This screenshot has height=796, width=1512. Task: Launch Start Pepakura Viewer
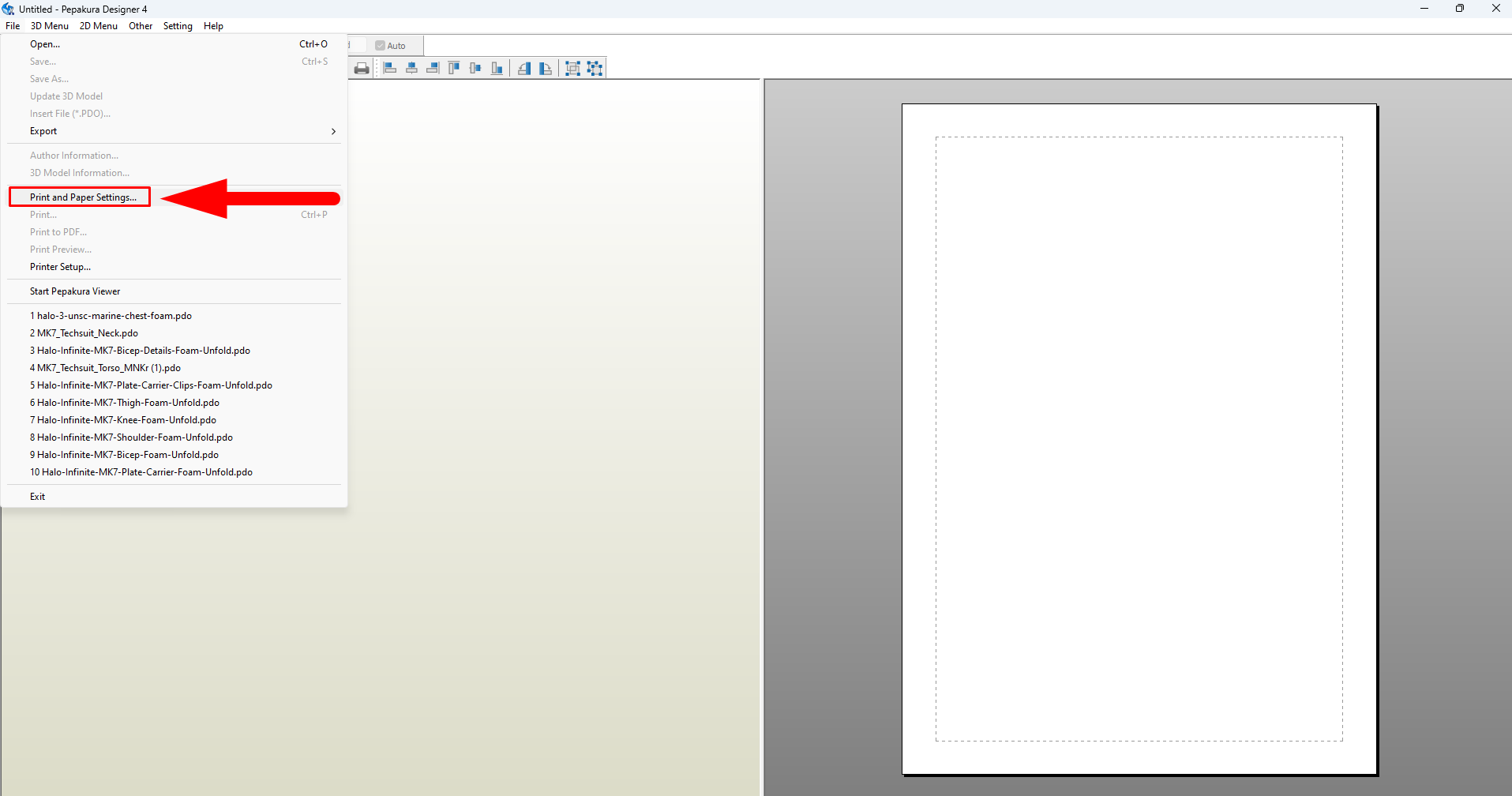click(x=174, y=291)
